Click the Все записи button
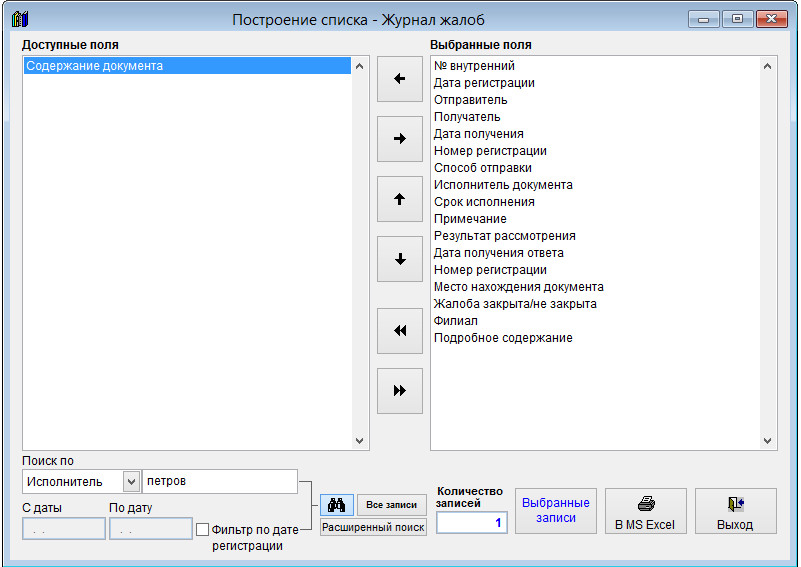The image size is (801, 567). [391, 505]
